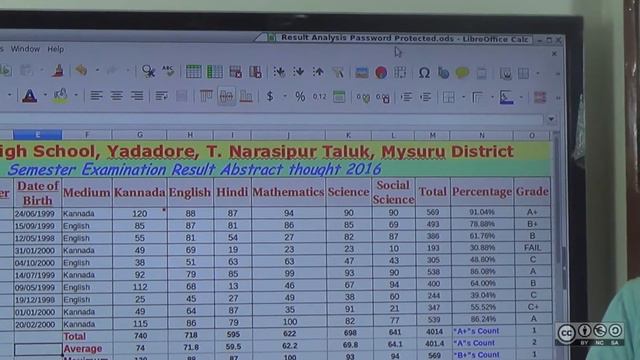Screen dimensions: 640x360
Task: Click the Undo arrow icon
Action: (x=81, y=71)
